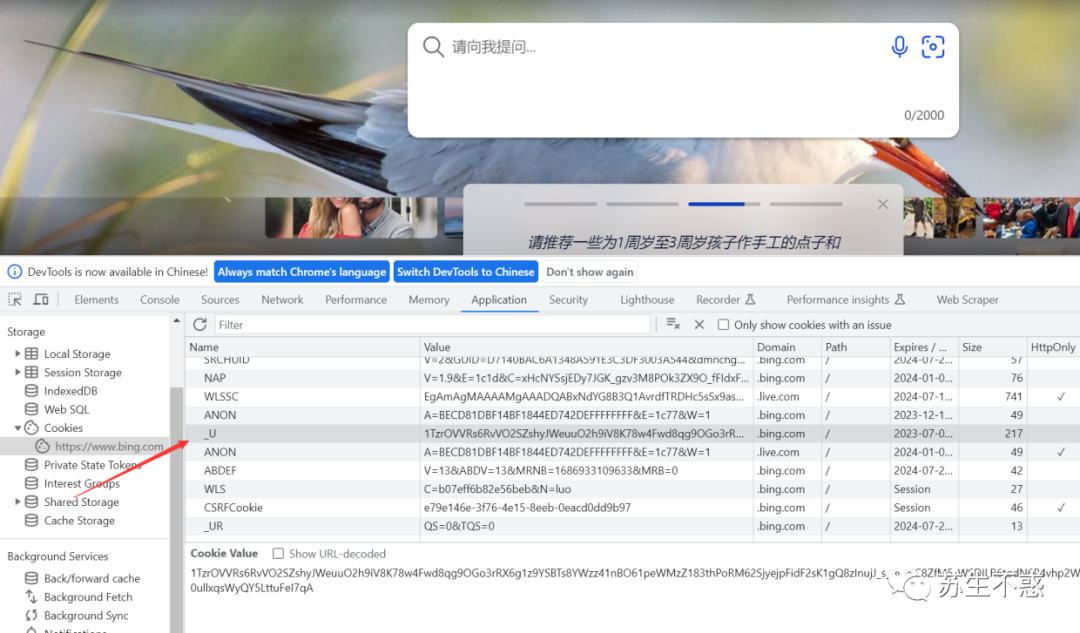Click the microphone icon in the search box

coord(899,46)
